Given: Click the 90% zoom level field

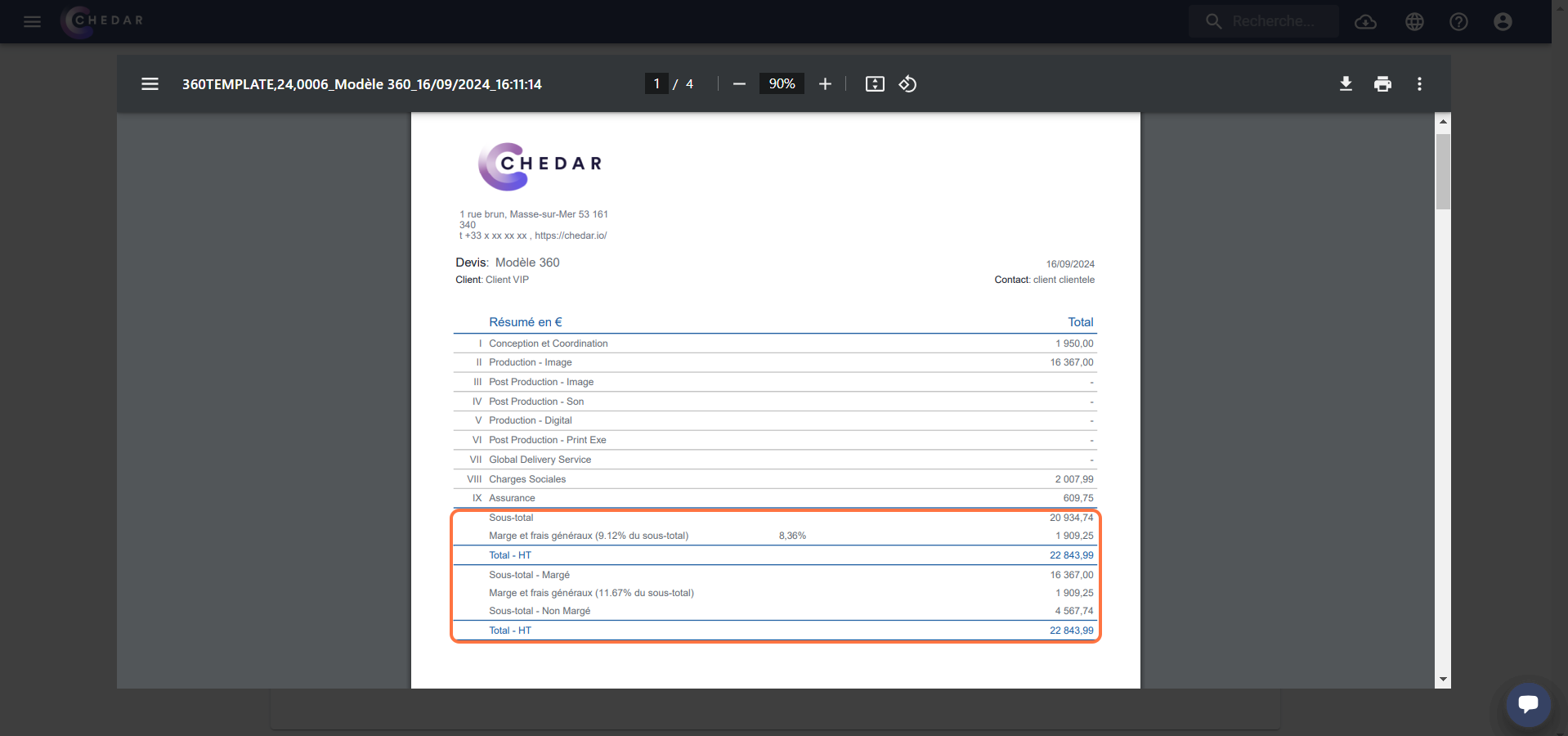Looking at the screenshot, I should 782,83.
